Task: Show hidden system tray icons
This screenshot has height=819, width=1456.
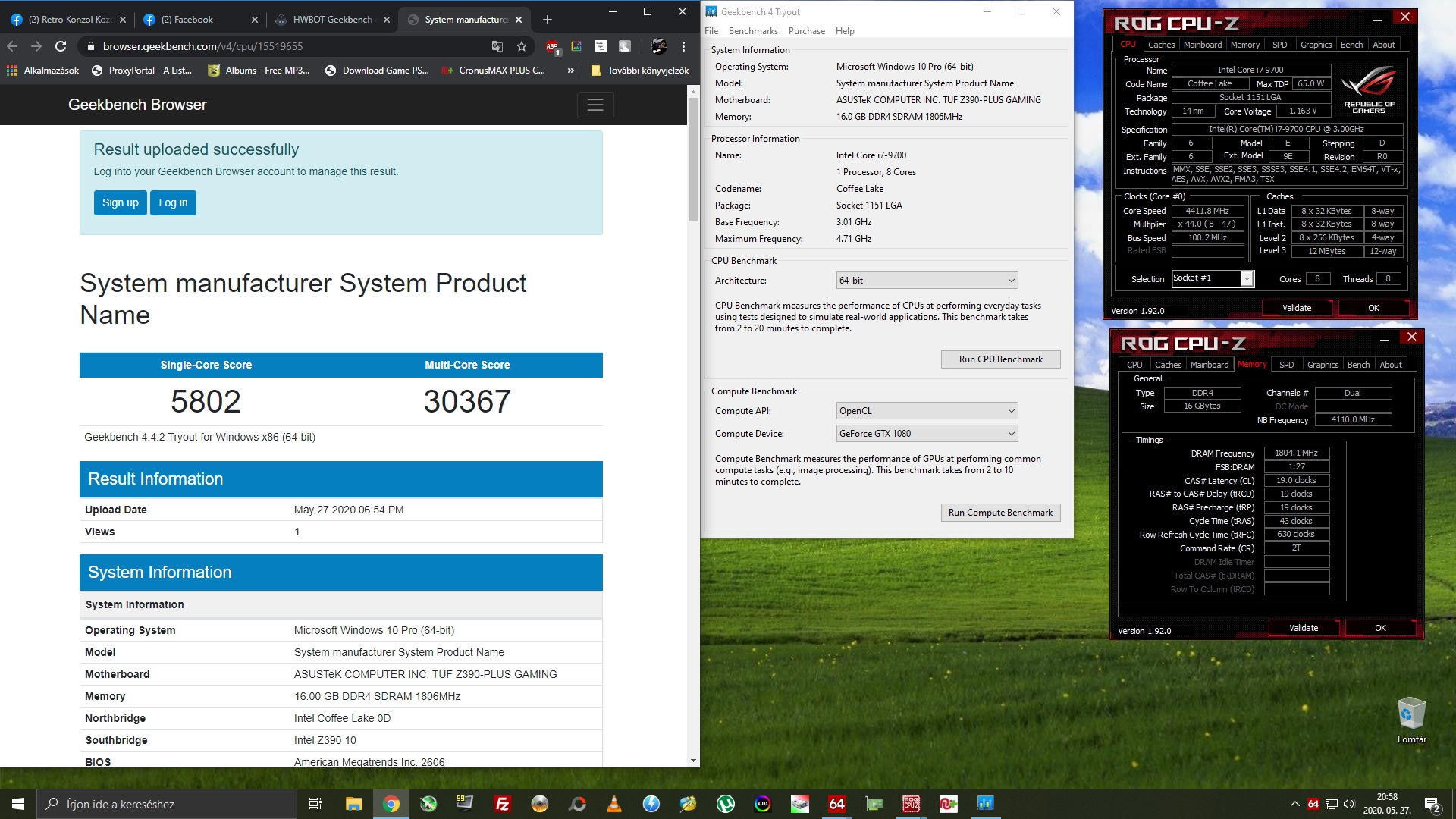Action: (1294, 804)
